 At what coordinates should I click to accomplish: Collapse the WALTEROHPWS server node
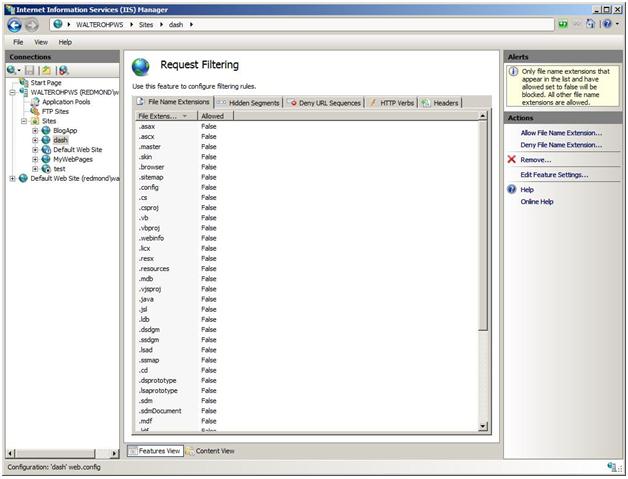point(12,92)
